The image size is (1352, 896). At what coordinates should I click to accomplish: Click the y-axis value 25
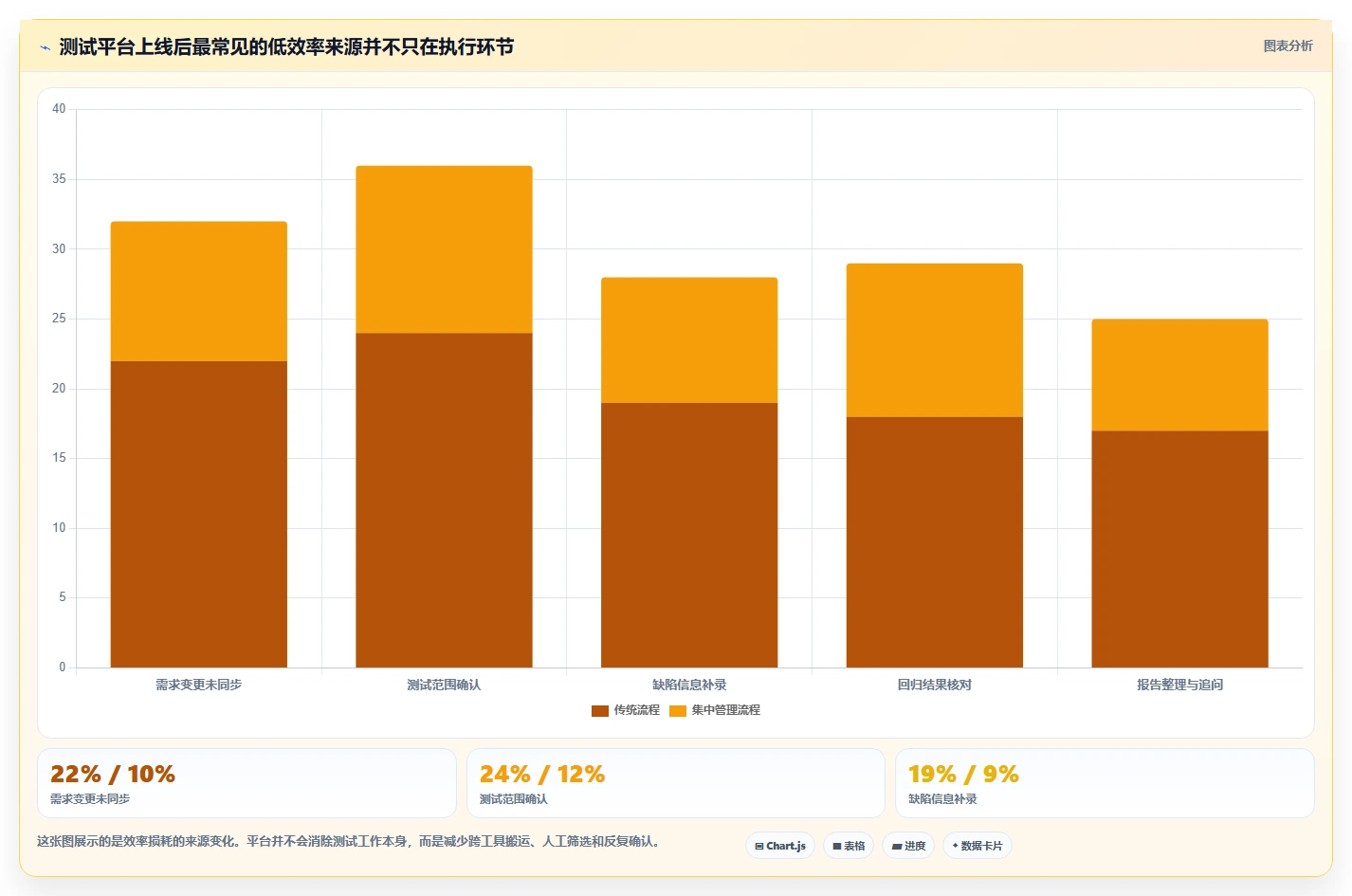tap(59, 319)
